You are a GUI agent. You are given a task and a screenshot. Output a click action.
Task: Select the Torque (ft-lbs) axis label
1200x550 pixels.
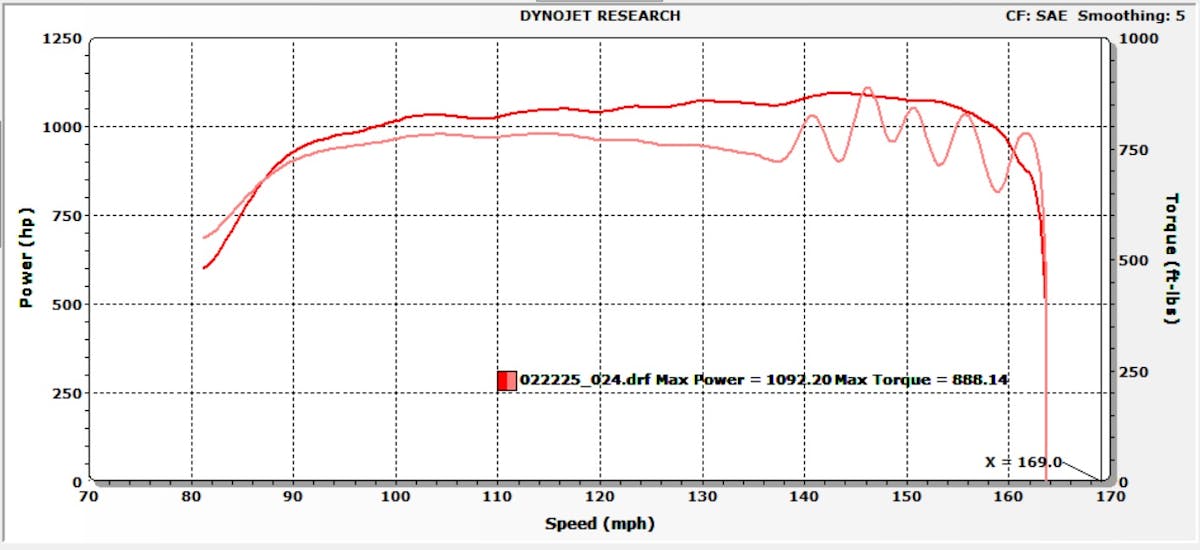[1170, 259]
